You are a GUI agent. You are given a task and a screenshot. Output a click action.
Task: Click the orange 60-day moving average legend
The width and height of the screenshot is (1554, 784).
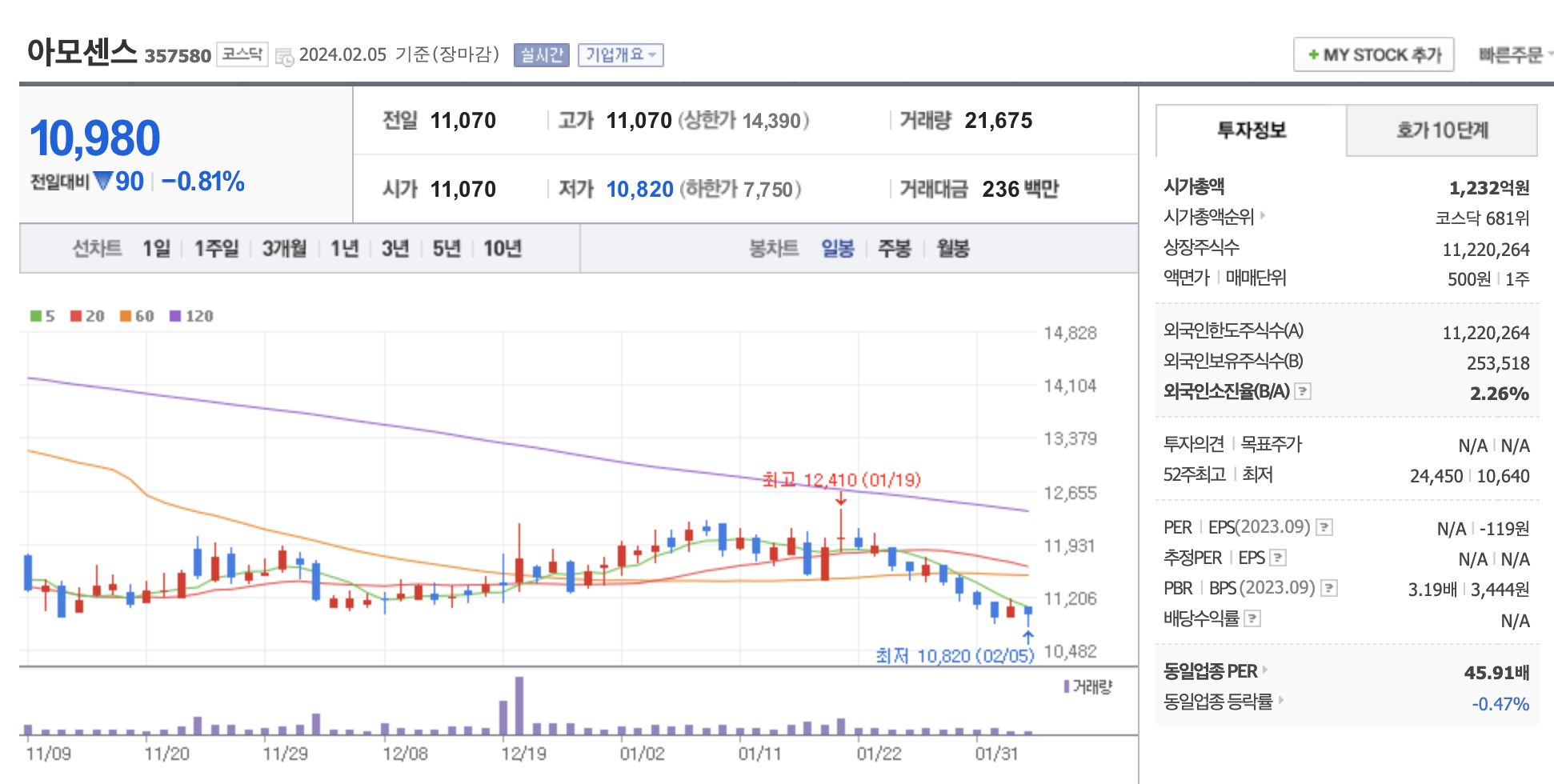point(137,316)
